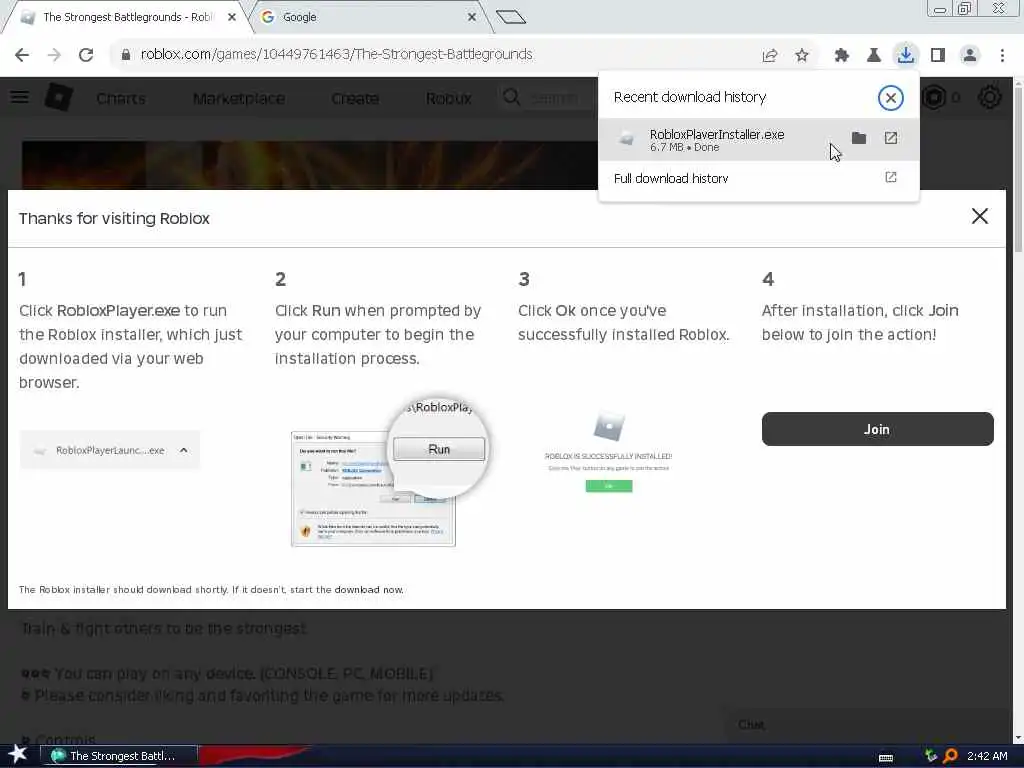Close the Google tab
The width and height of the screenshot is (1024, 768).
coord(472,18)
